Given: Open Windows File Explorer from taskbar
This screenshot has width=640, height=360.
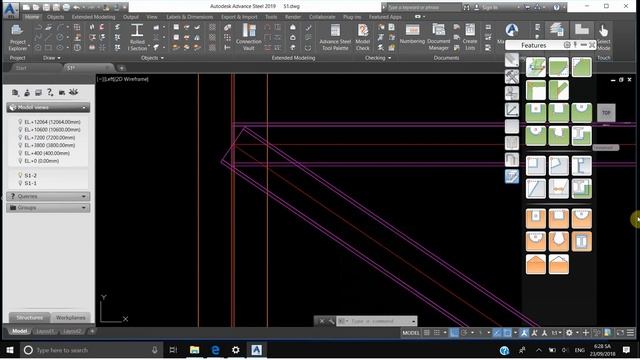Looking at the screenshot, I should pos(194,350).
